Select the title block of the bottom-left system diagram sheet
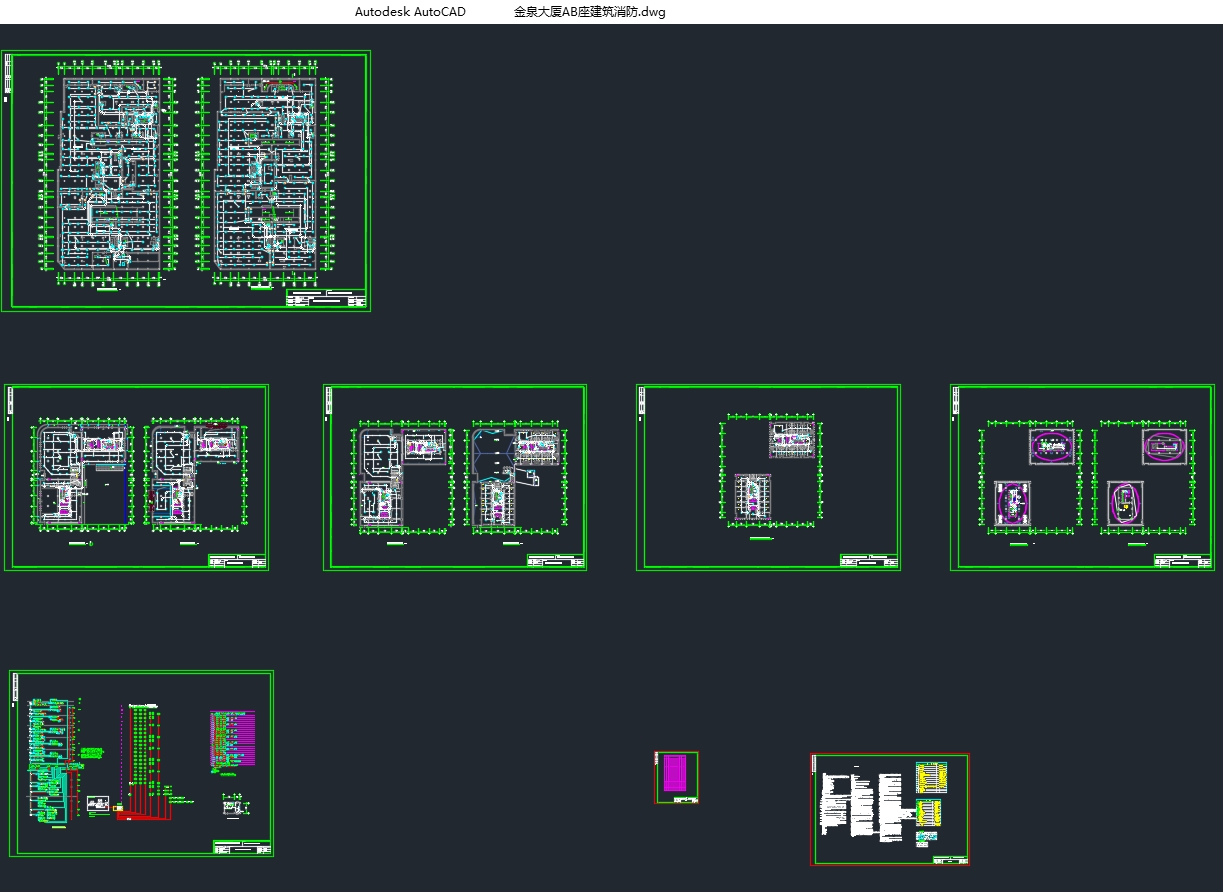The image size is (1223, 892). tap(241, 848)
